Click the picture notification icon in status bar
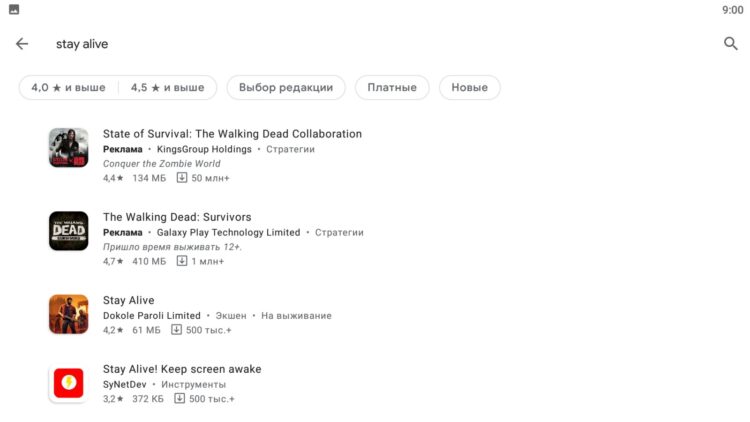The image size is (750, 422). point(14,9)
